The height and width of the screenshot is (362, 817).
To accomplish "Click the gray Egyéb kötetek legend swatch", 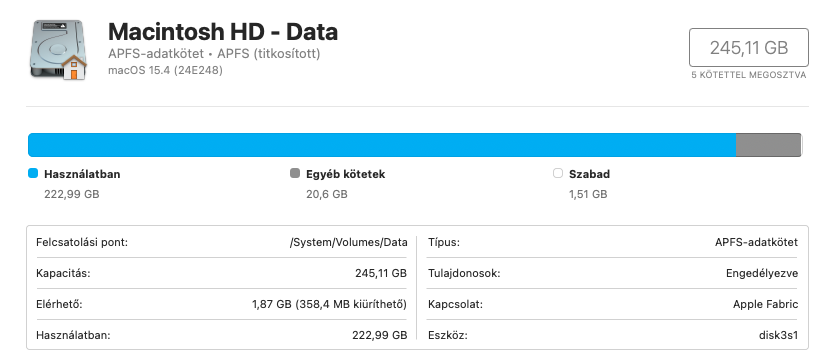I will click(x=295, y=173).
